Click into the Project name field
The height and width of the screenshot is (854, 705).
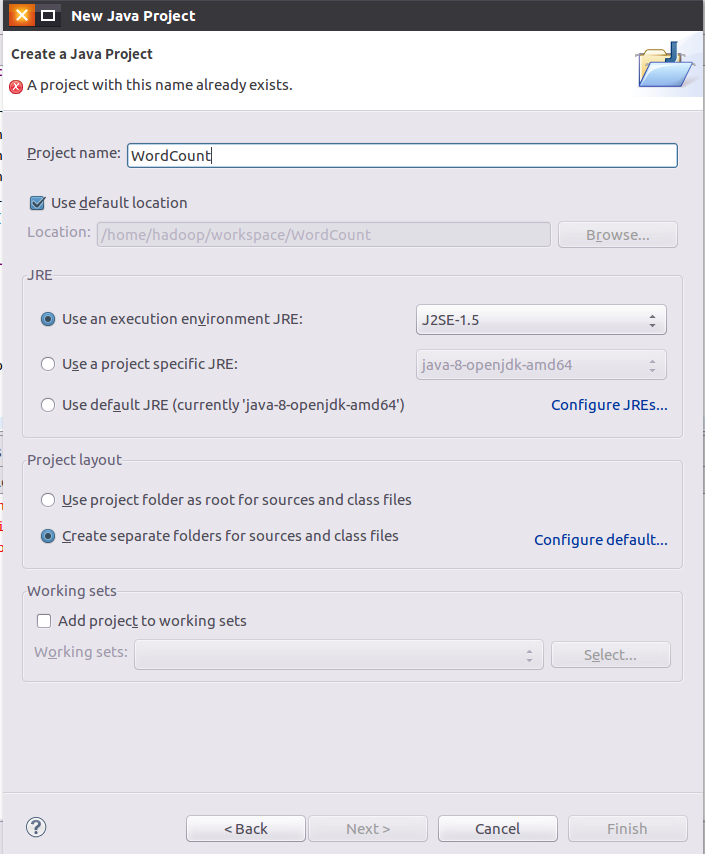pyautogui.click(x=402, y=155)
